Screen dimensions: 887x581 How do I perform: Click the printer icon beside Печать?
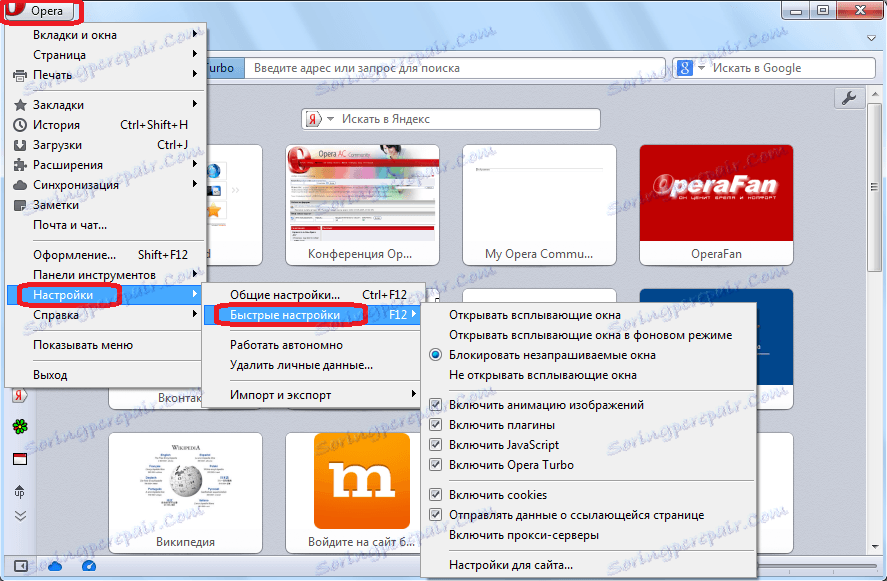20,75
